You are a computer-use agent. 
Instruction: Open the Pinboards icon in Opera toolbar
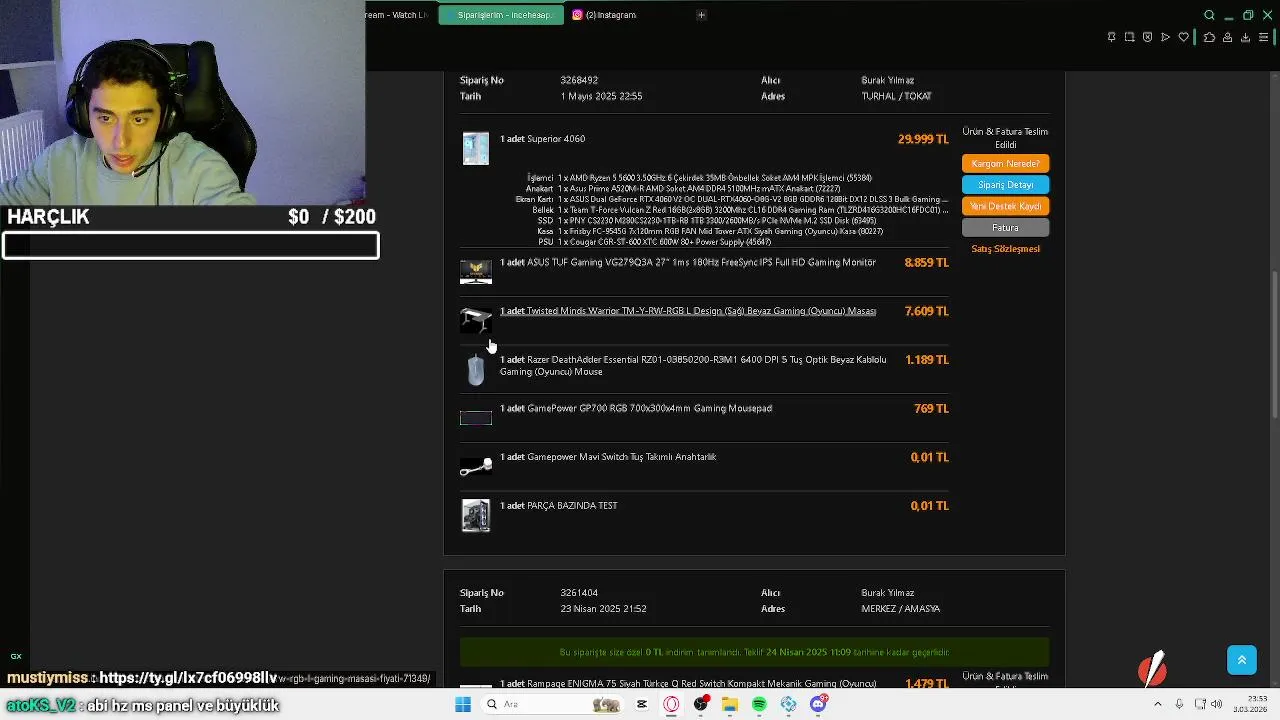[x=1111, y=37]
